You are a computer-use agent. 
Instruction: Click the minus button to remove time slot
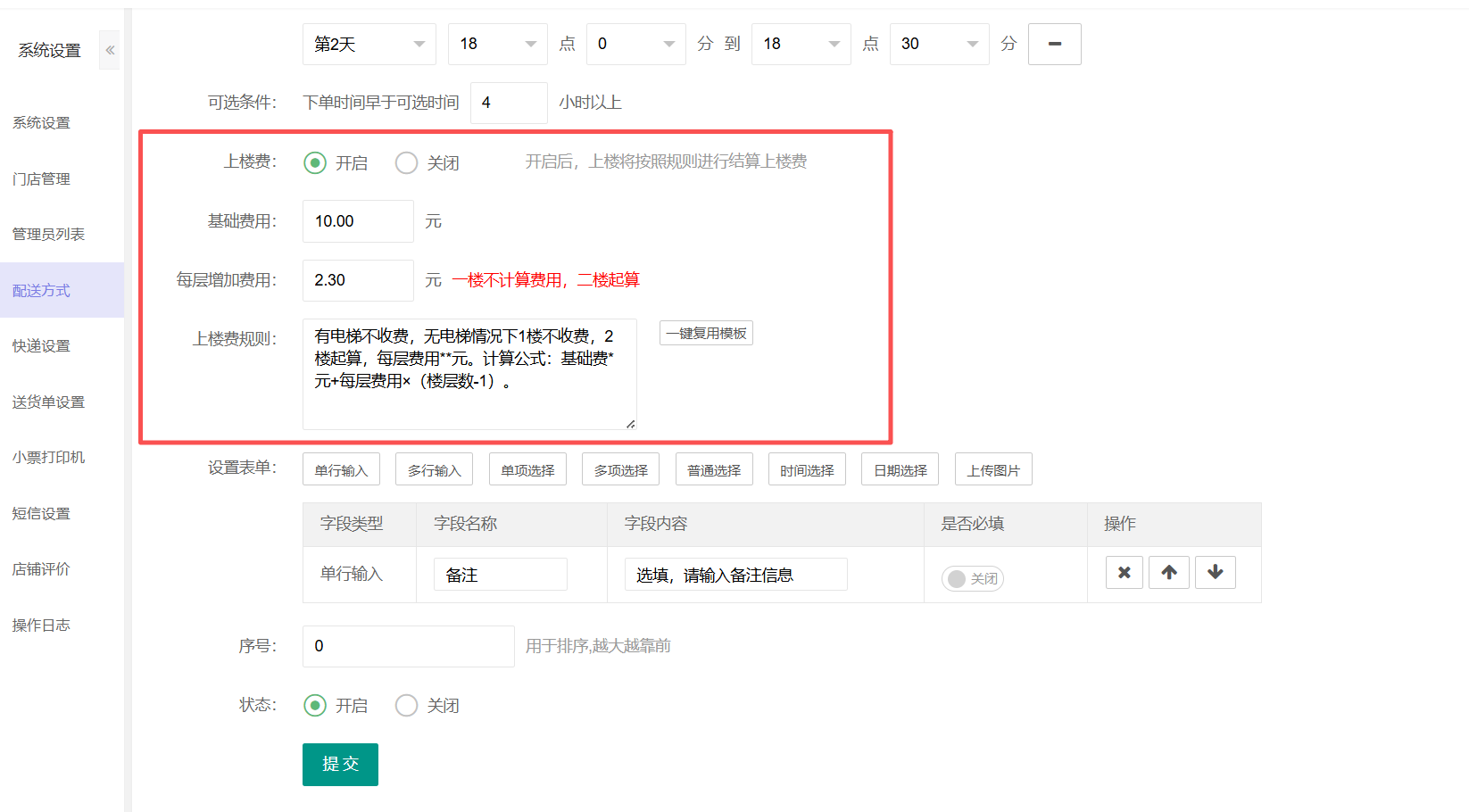pyautogui.click(x=1054, y=45)
